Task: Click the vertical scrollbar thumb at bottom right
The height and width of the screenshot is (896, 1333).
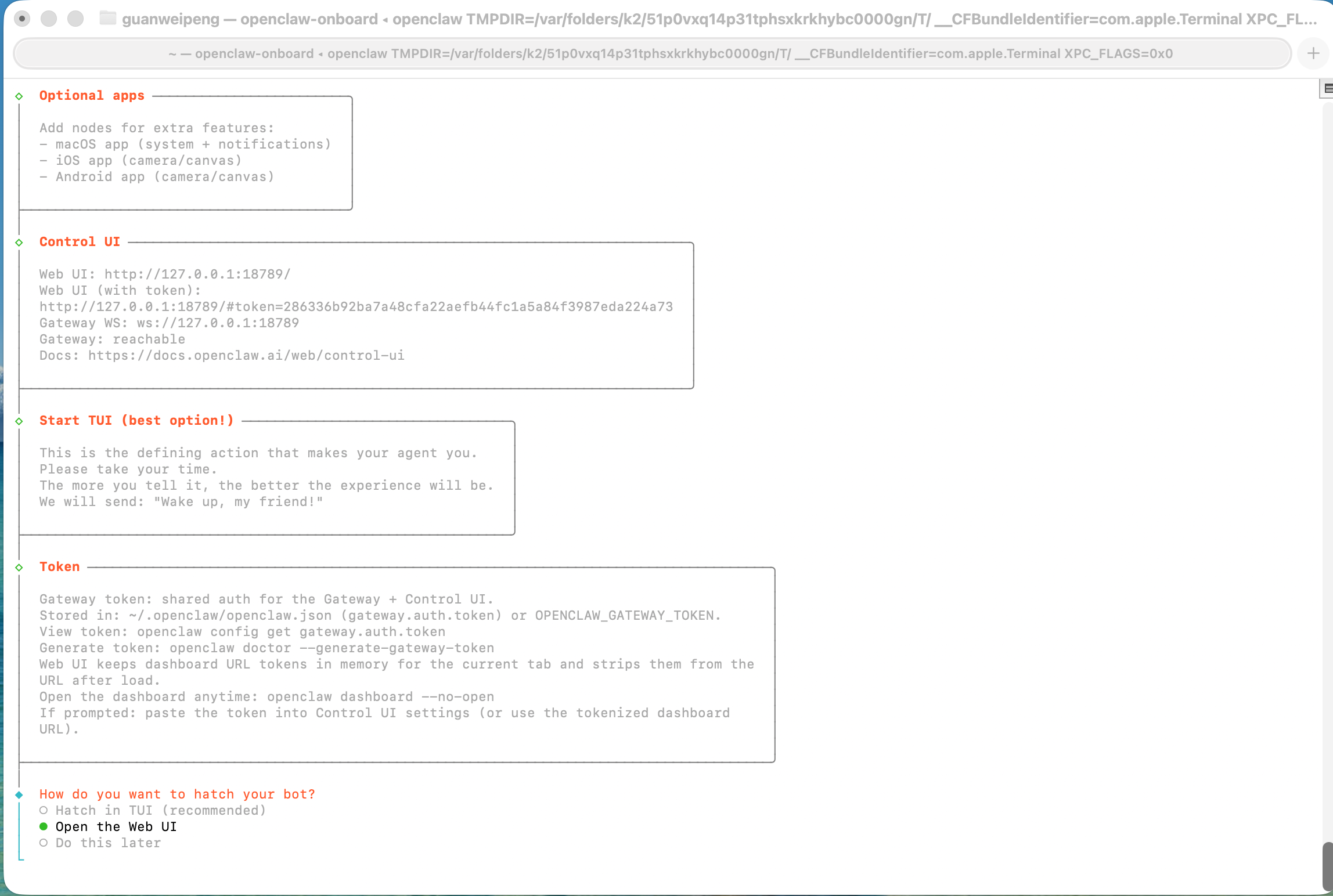Action: [1327, 866]
